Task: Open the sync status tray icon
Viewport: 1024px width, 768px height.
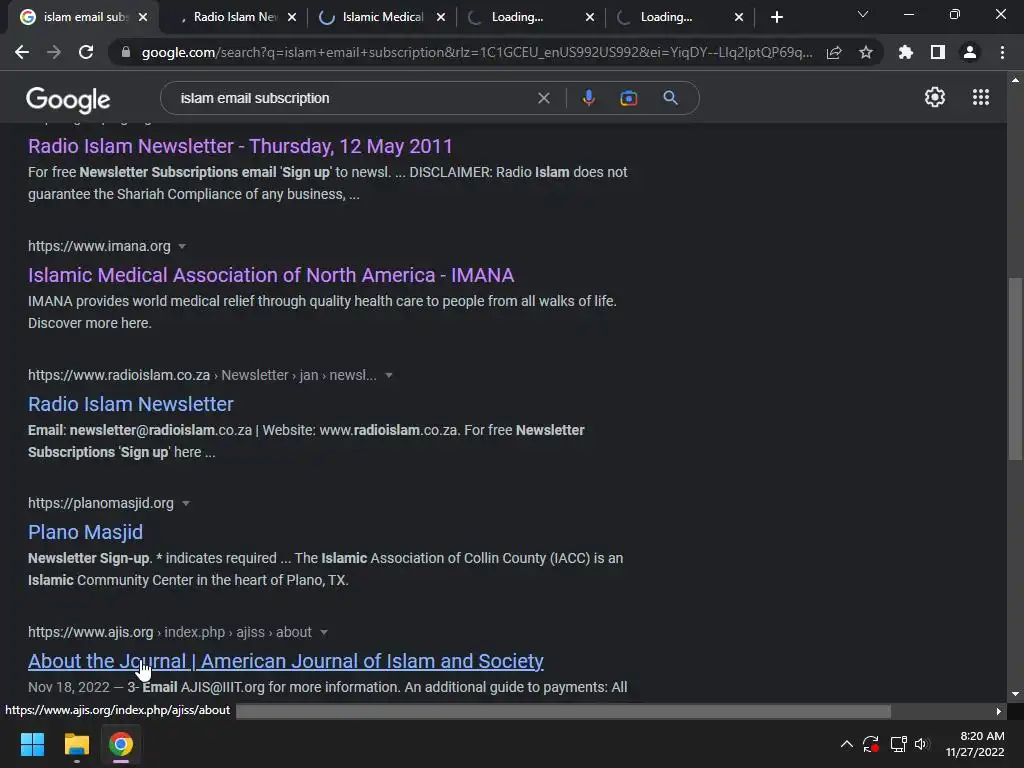Action: pos(871,744)
